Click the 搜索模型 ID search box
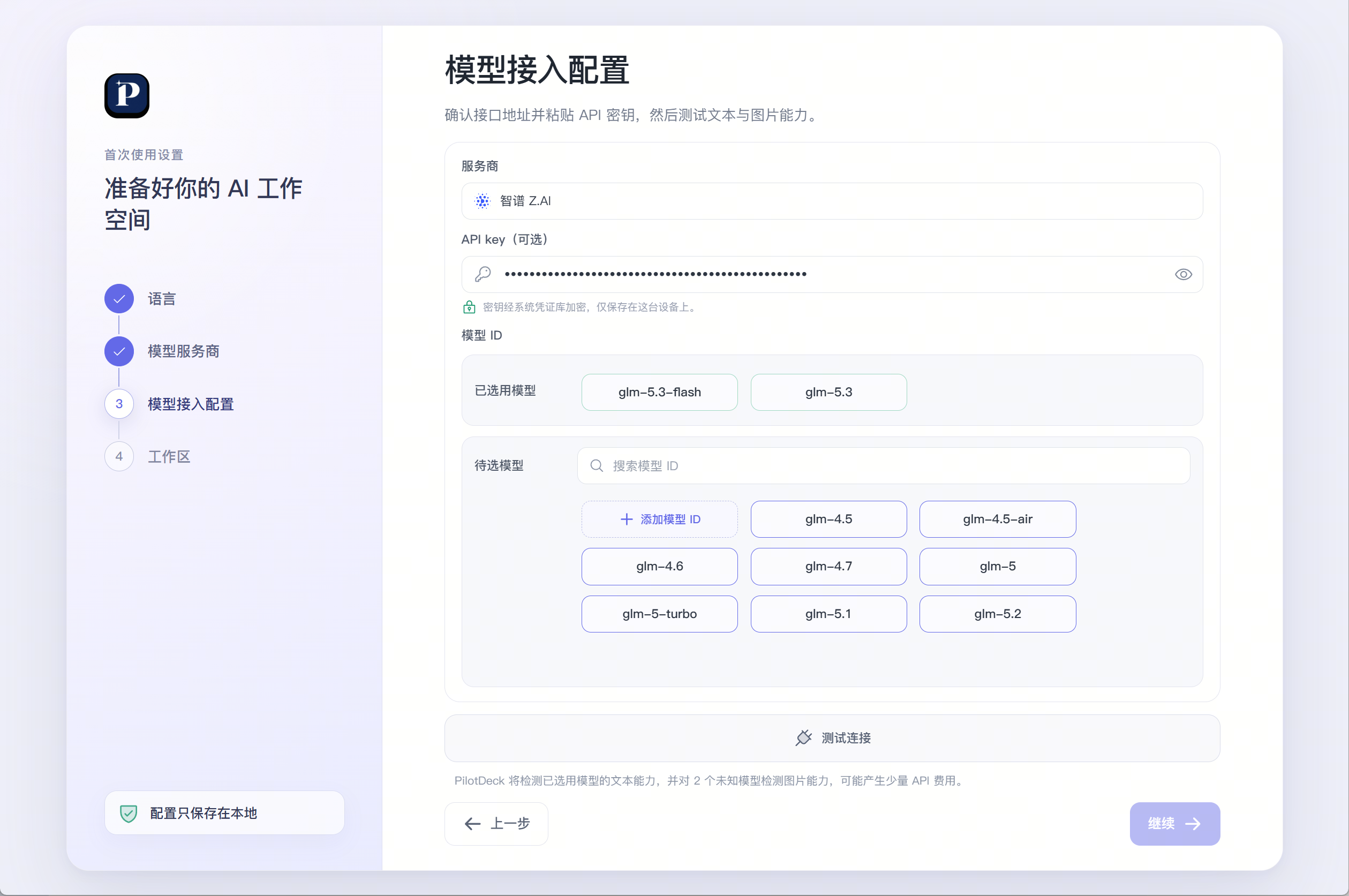Image resolution: width=1349 pixels, height=896 pixels. (x=883, y=466)
